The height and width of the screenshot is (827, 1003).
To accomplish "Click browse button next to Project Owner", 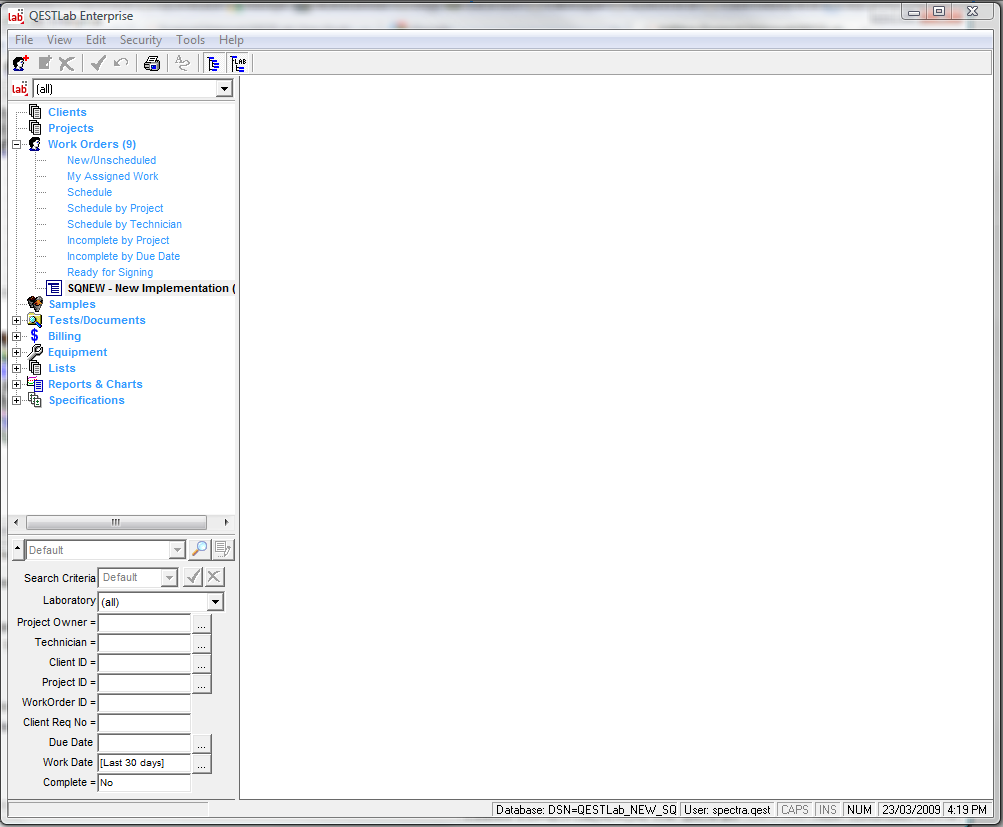I will pos(202,623).
